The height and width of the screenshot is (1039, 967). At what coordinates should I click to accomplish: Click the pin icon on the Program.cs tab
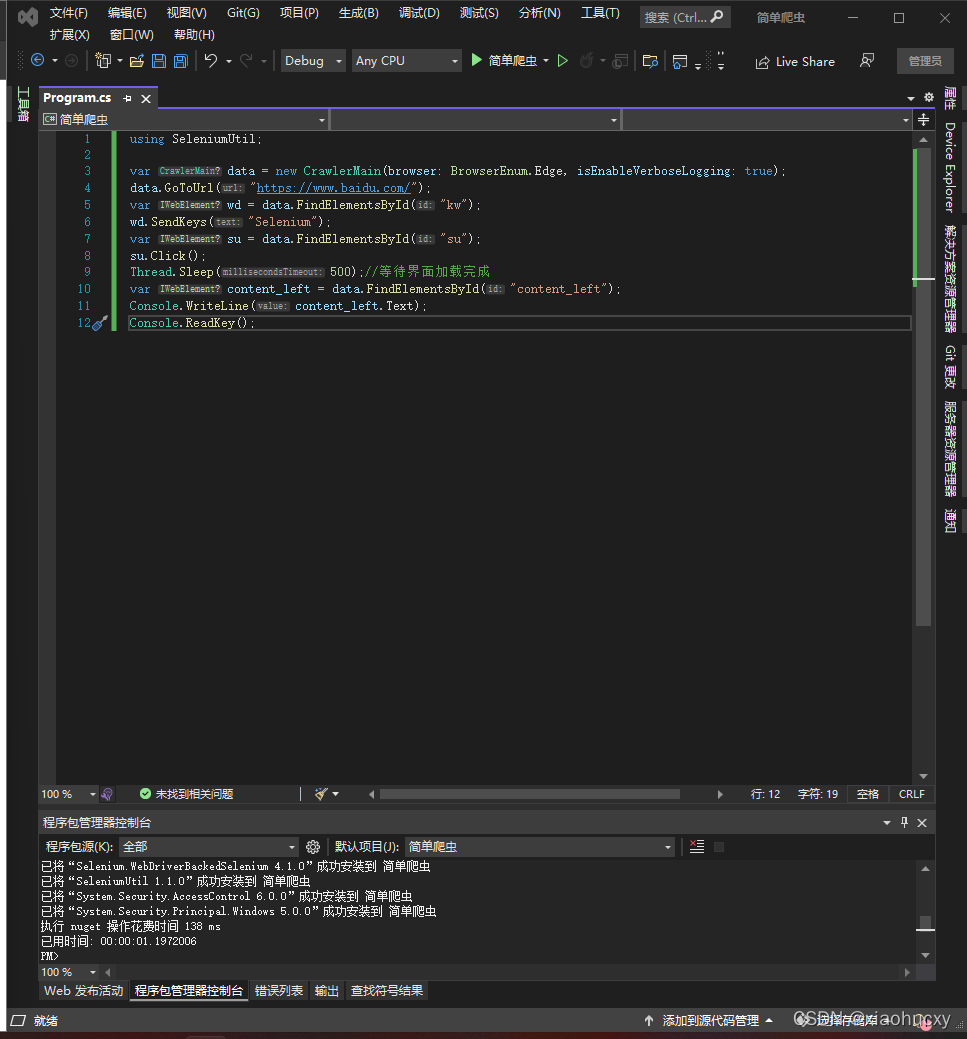pyautogui.click(x=127, y=98)
